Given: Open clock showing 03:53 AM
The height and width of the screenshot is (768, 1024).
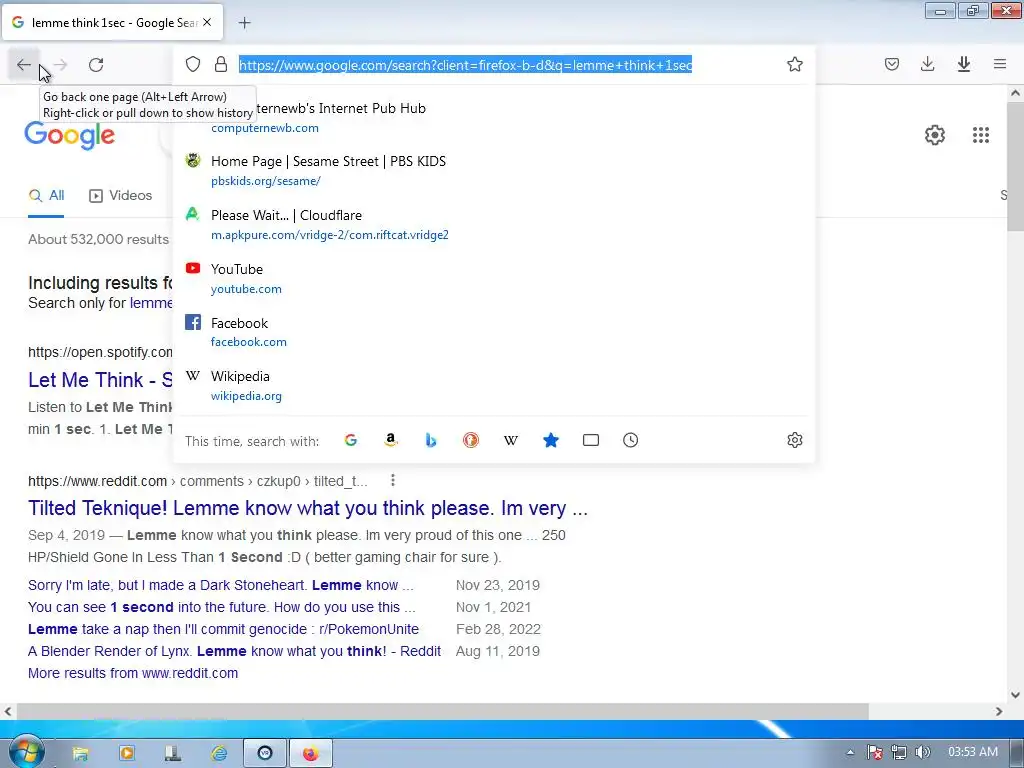Looking at the screenshot, I should 972,752.
